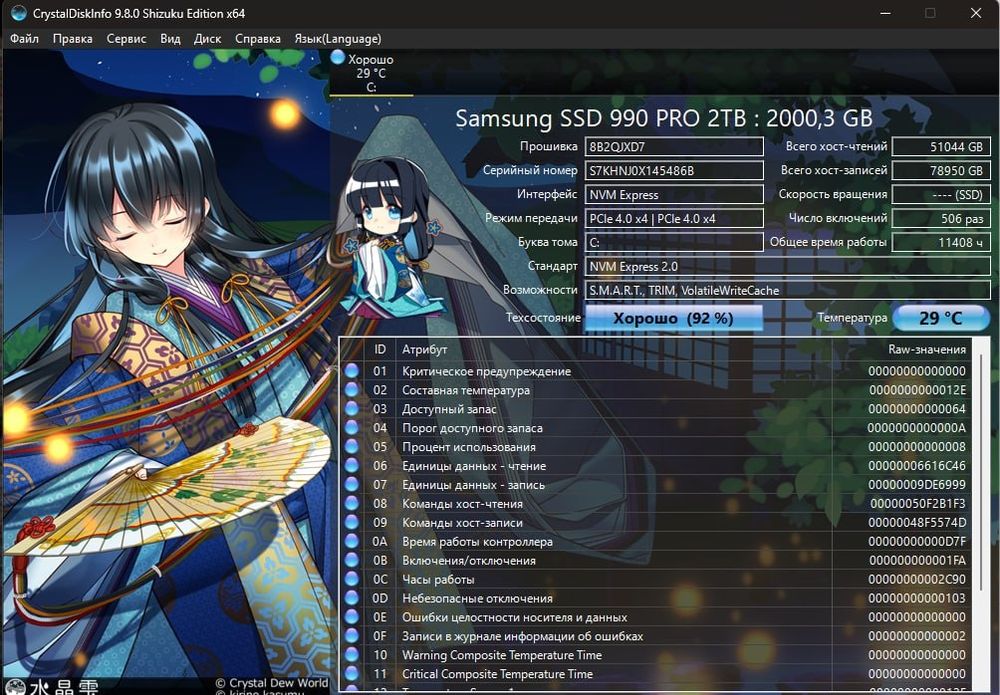Click status orb of attribute 0B Включения/отключения
This screenshot has width=1000, height=695.
coord(351,560)
